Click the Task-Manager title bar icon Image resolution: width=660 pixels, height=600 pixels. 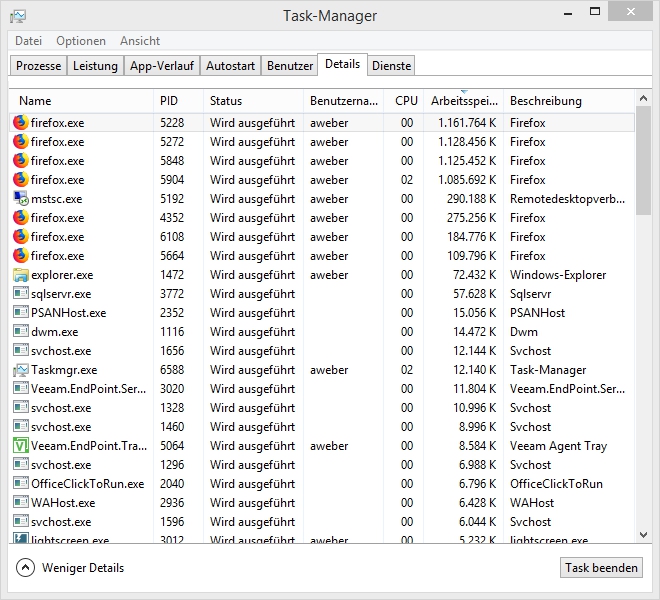pos(17,15)
